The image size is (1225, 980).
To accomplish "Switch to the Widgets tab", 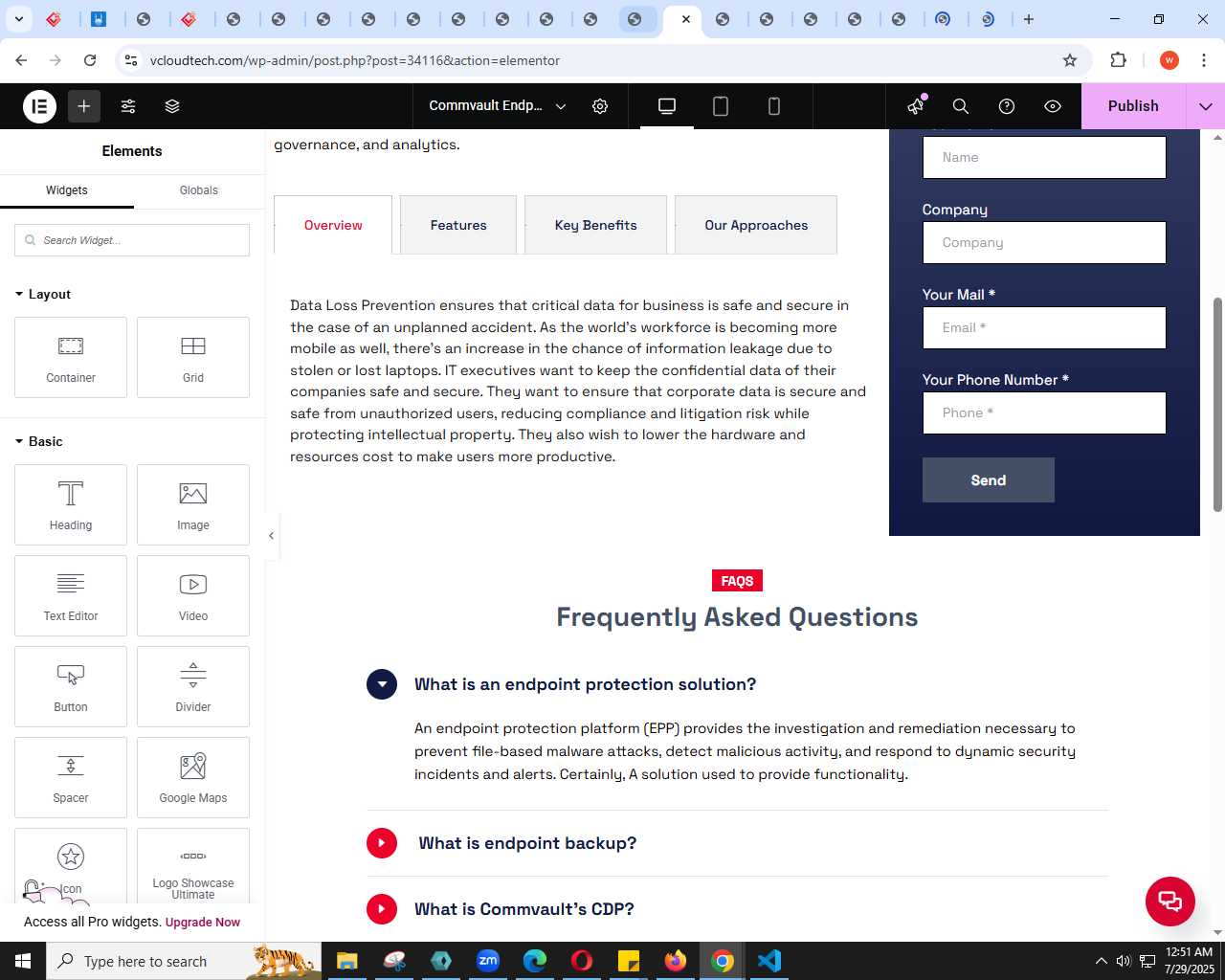I will pyautogui.click(x=67, y=190).
